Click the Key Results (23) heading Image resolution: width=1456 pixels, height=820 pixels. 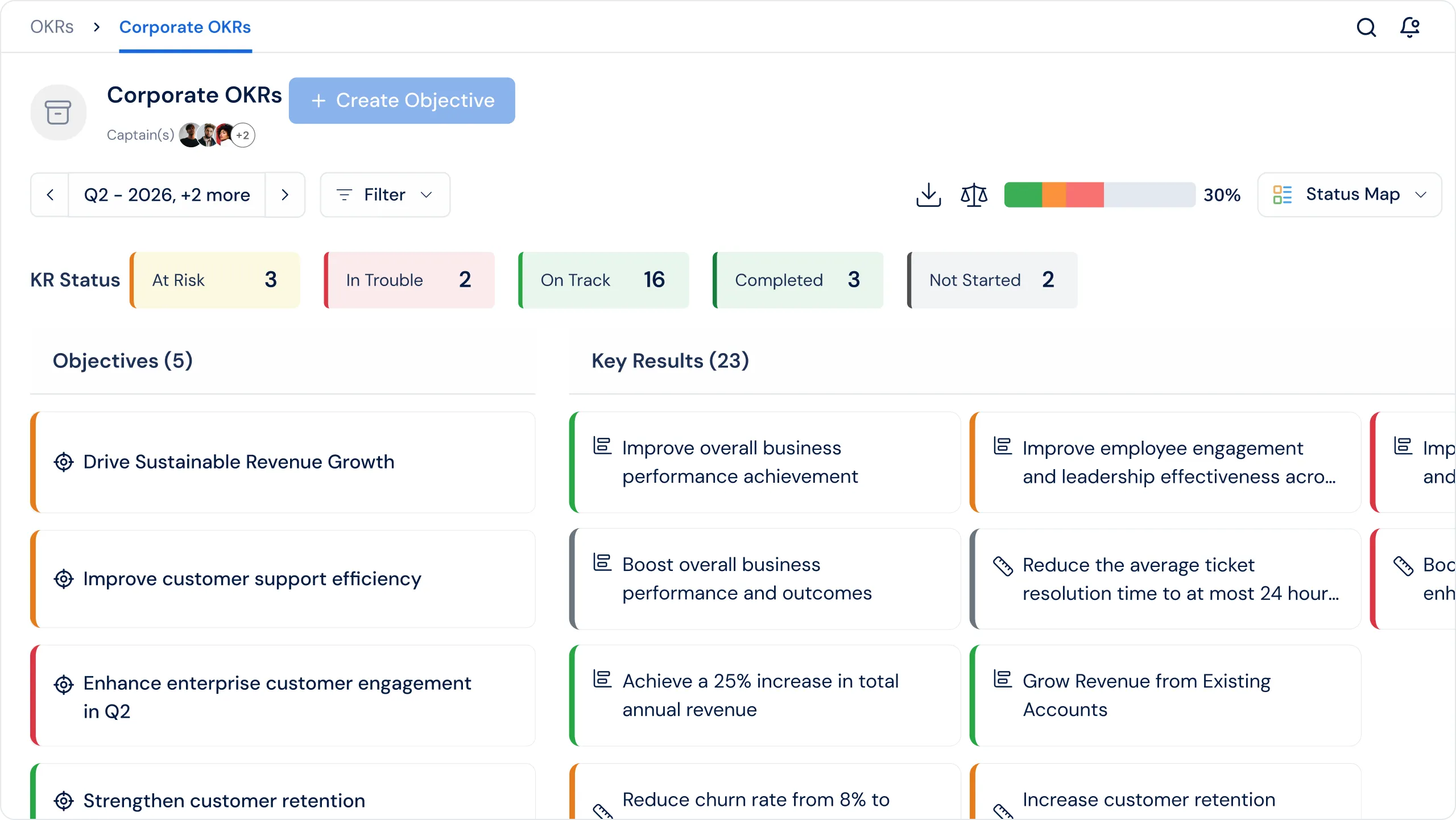[670, 361]
